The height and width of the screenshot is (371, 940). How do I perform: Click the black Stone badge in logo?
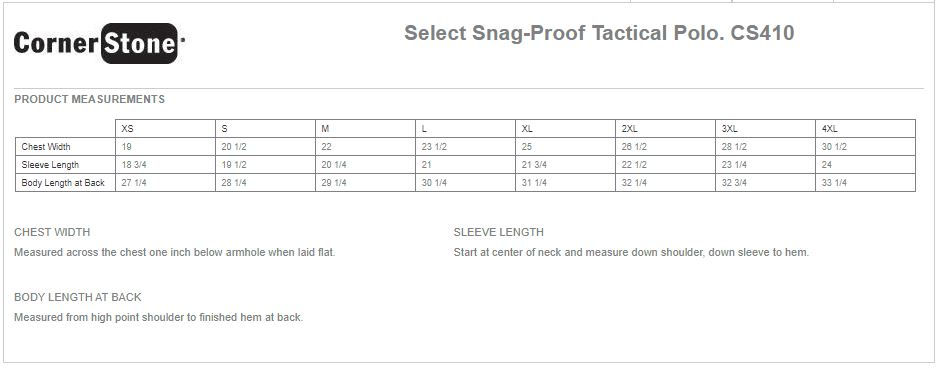[140, 43]
